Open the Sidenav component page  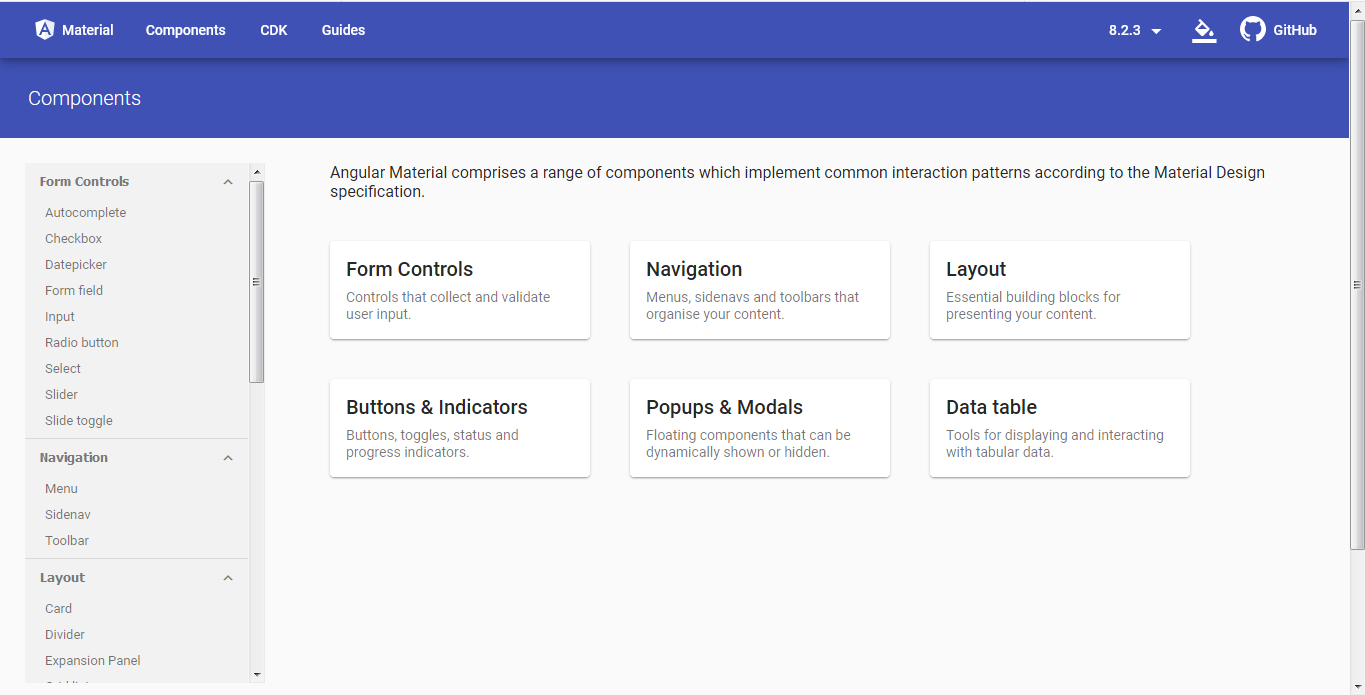tap(67, 514)
